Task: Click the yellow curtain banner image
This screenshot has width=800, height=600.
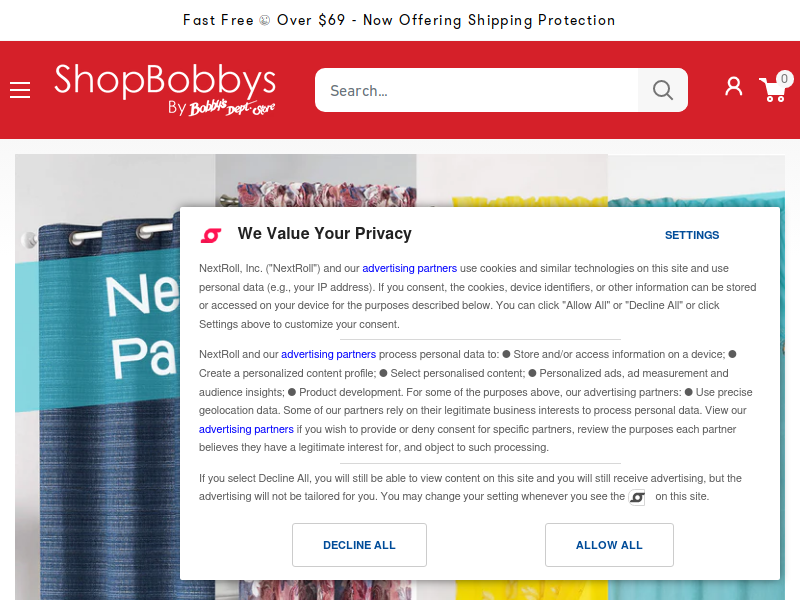Action: point(512,181)
